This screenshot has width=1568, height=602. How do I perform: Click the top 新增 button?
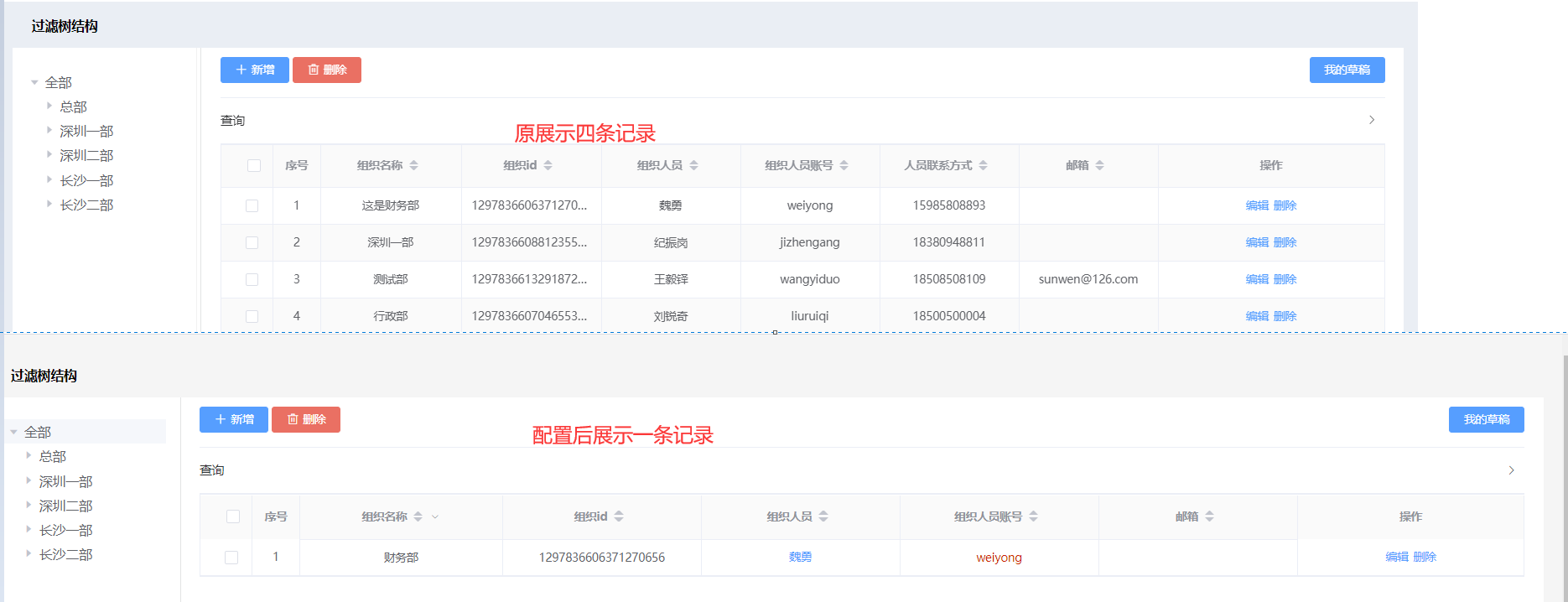click(255, 70)
